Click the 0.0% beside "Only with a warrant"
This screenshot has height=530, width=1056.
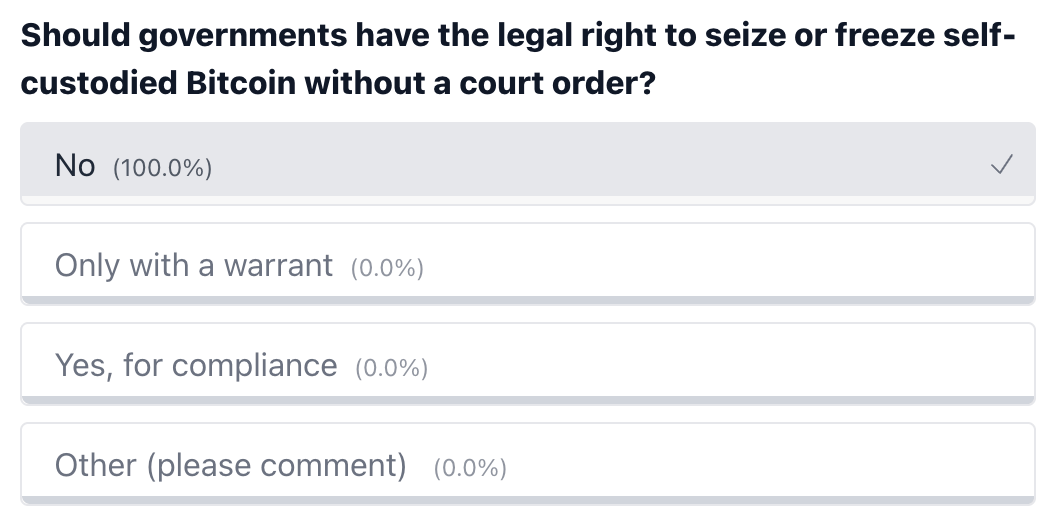pyautogui.click(x=387, y=268)
